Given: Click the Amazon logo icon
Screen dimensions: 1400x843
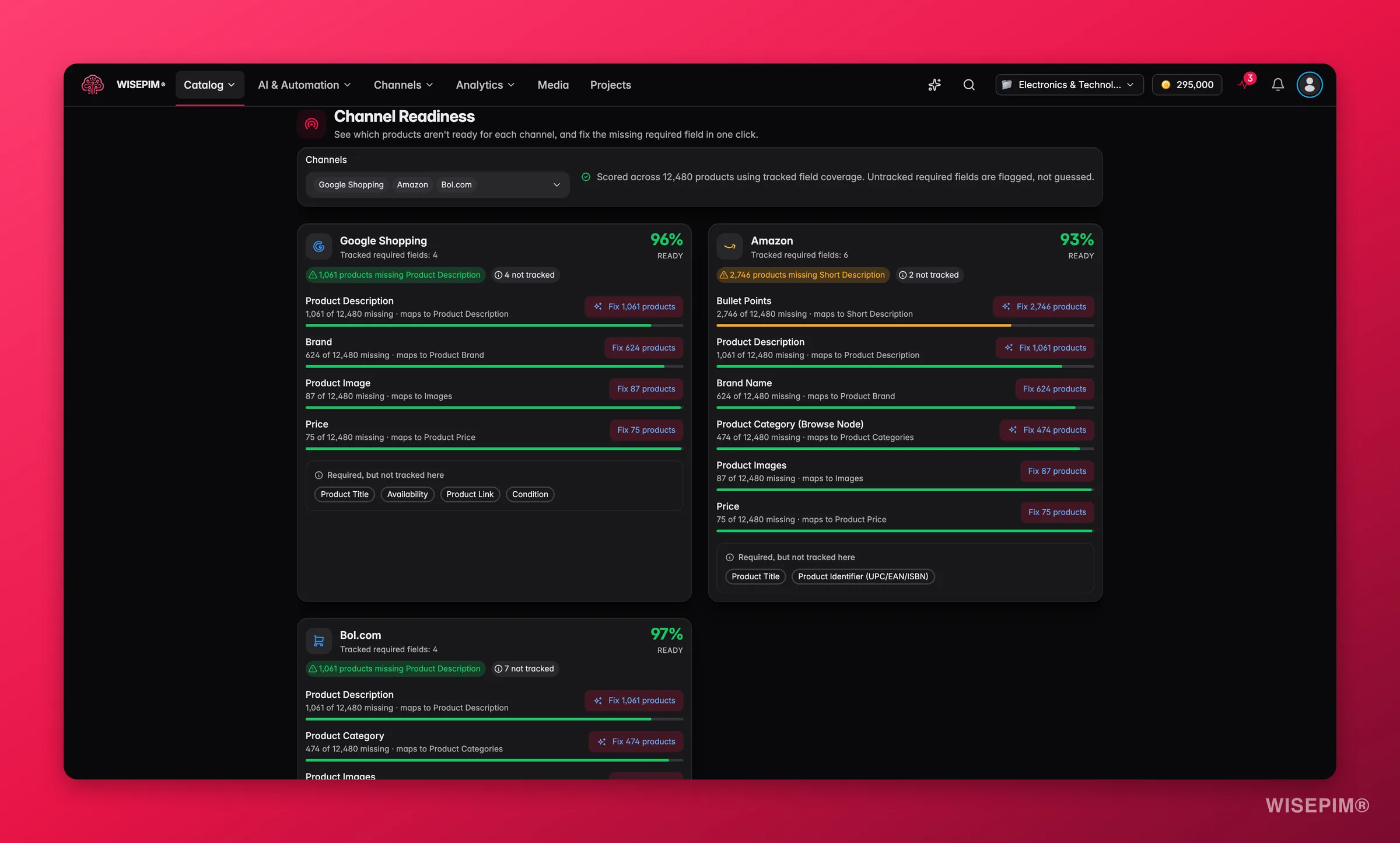Looking at the screenshot, I should click(x=730, y=247).
